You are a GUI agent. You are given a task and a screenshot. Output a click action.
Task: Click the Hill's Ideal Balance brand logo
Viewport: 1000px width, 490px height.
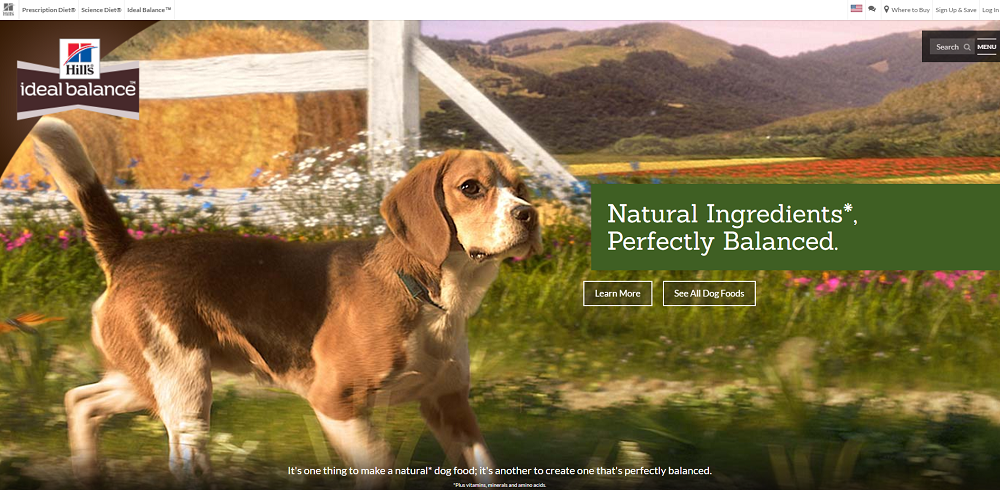tap(78, 78)
